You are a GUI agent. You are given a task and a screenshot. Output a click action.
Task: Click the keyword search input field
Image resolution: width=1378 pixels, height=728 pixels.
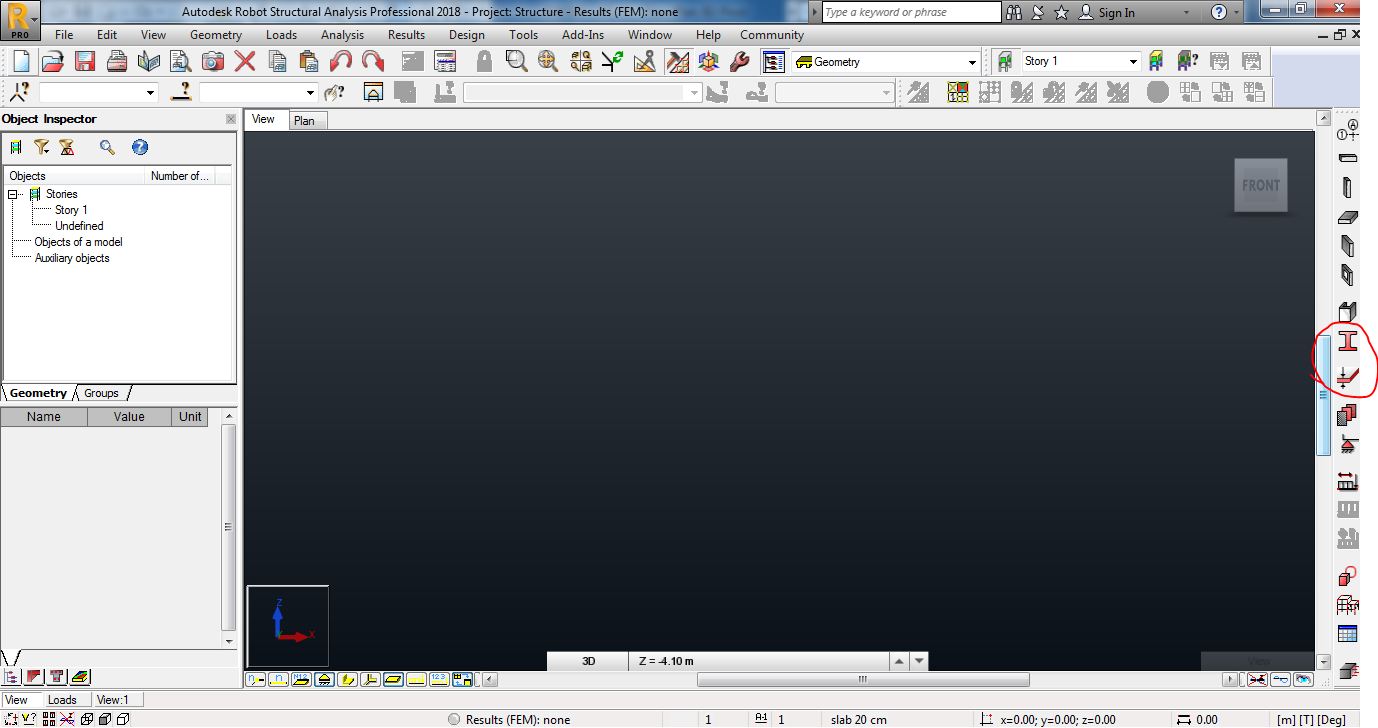tap(911, 12)
